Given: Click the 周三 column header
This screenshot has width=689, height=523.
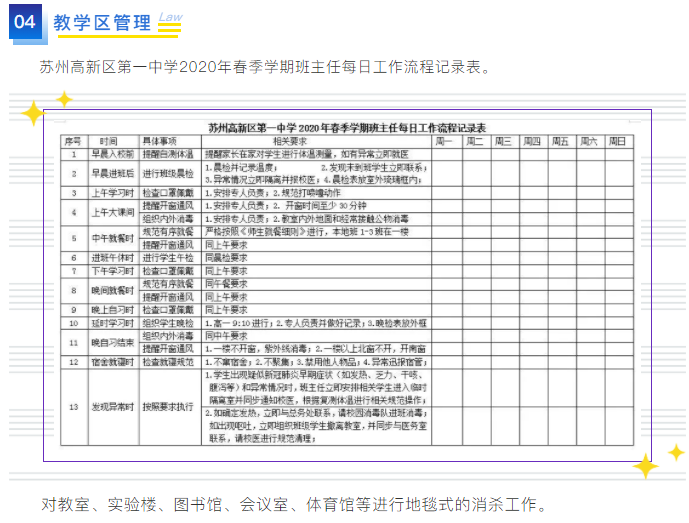Looking at the screenshot, I should pos(503,142).
